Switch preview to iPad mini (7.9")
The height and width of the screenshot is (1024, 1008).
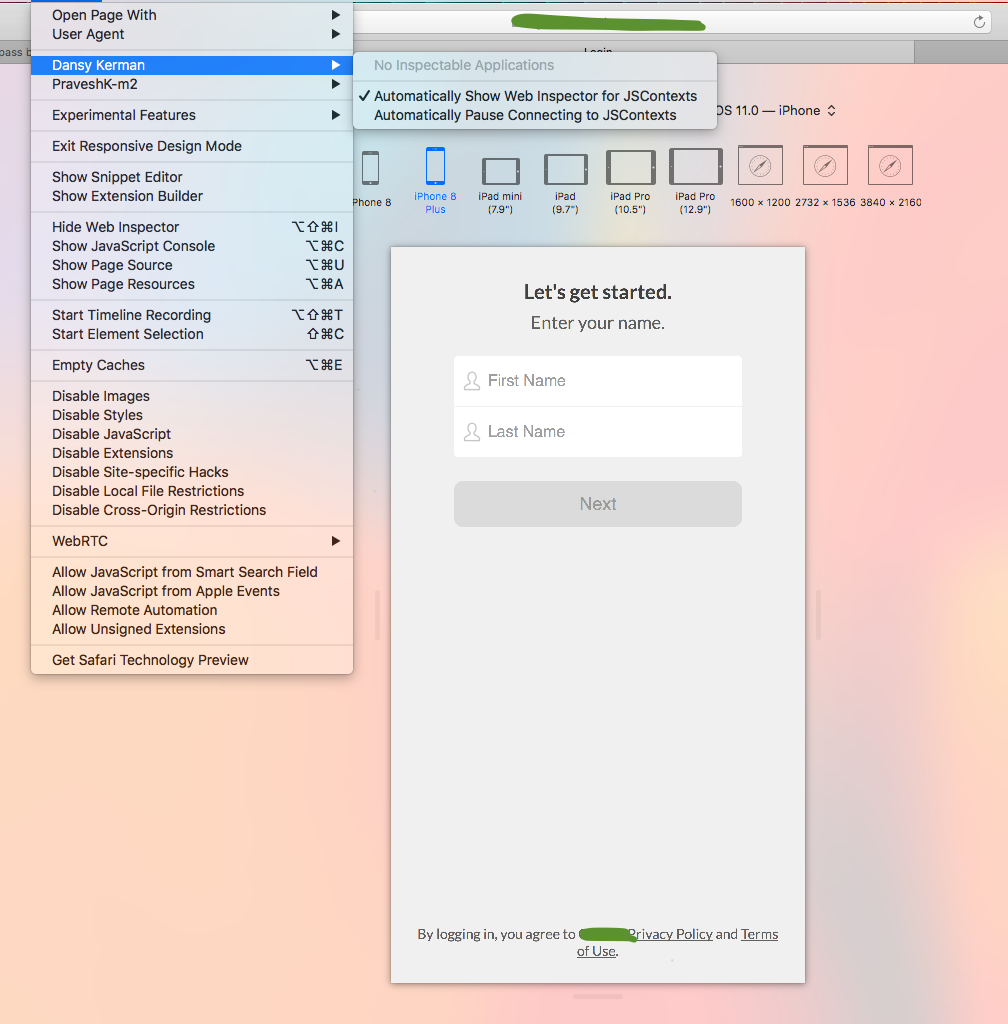coord(500,170)
